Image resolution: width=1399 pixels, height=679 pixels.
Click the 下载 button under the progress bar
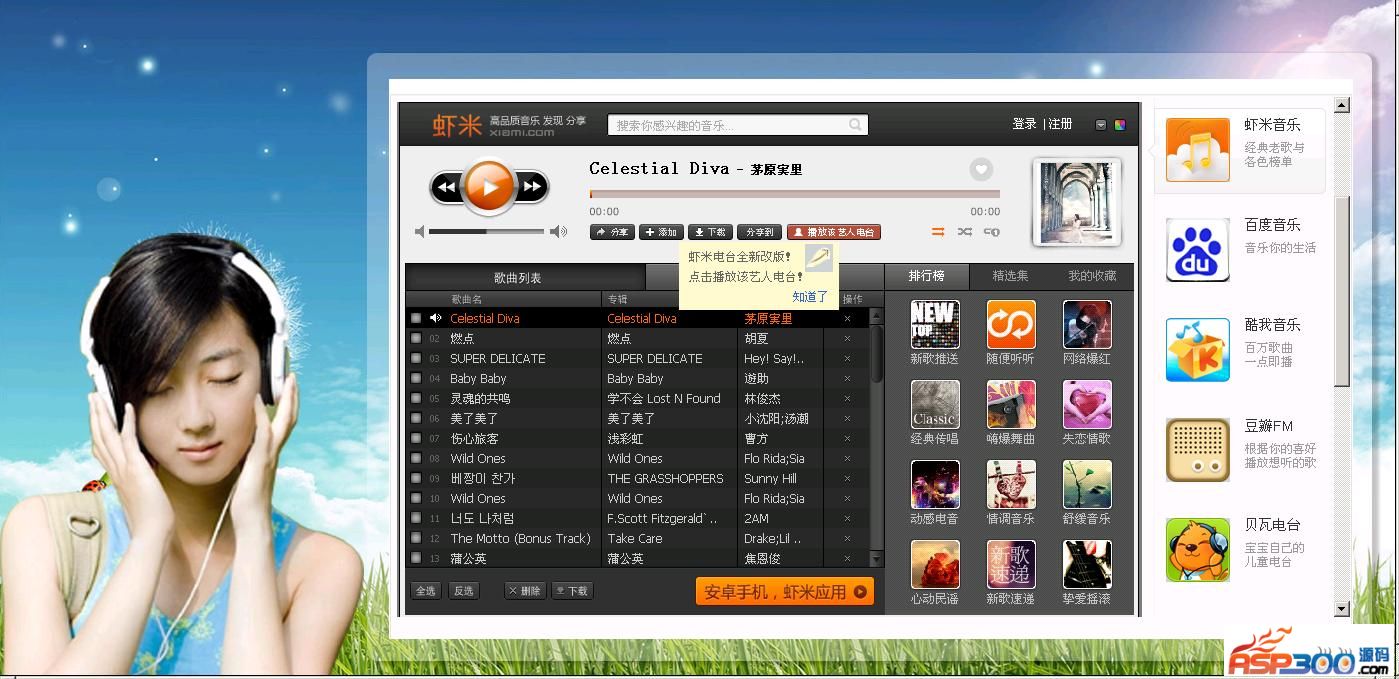(x=710, y=232)
